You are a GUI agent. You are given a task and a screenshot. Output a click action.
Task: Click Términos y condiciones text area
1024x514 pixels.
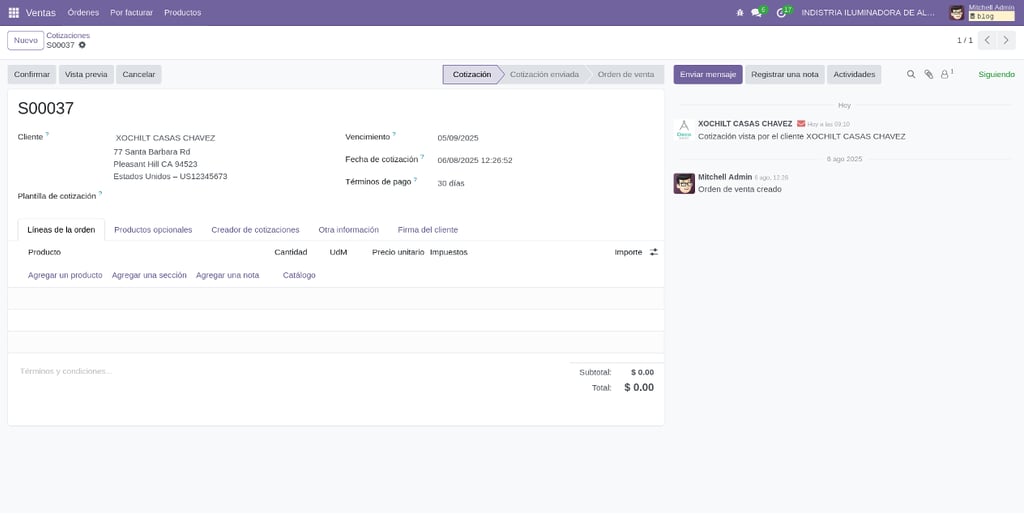pyautogui.click(x=287, y=371)
